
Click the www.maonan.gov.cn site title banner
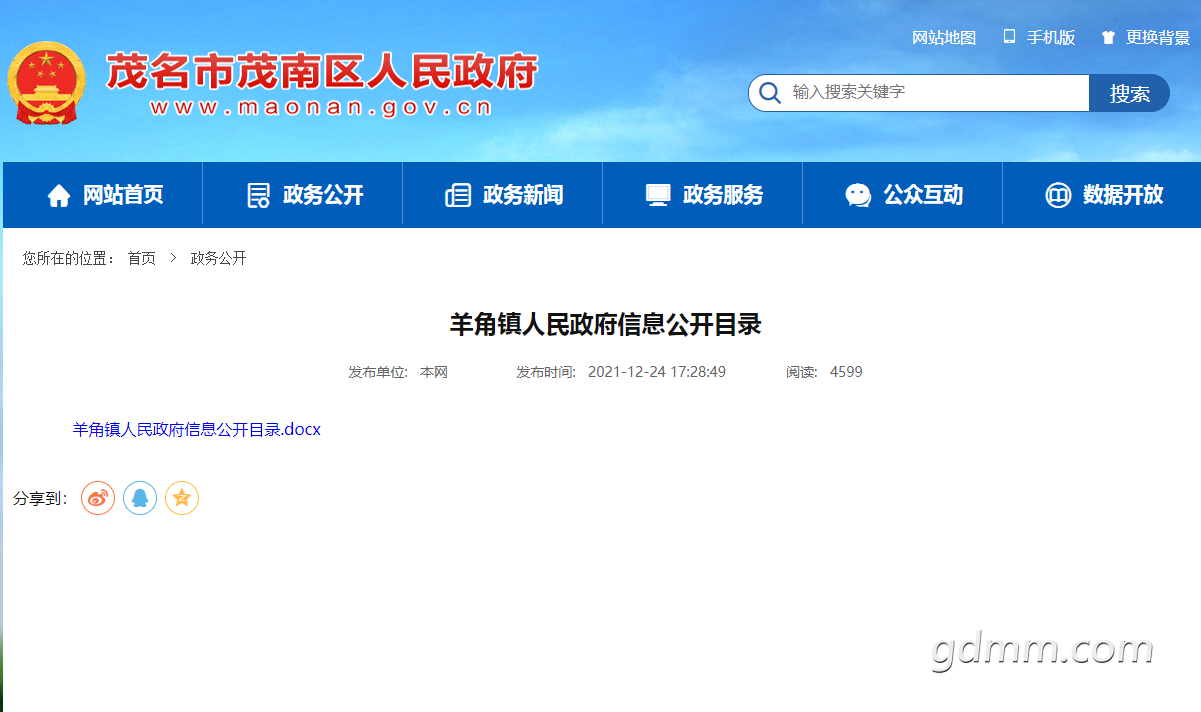321,106
